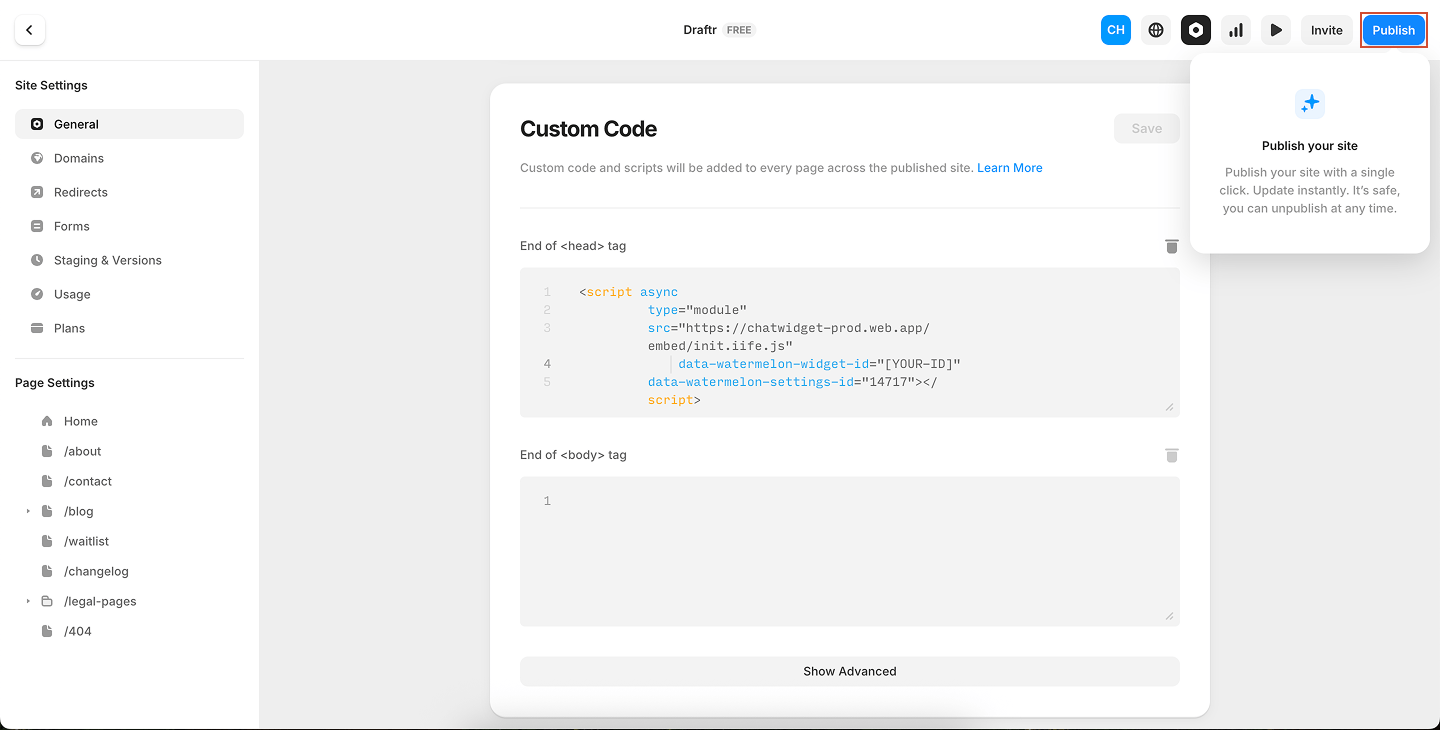Open the CH user avatar
Screen dimensions: 1440x730
pos(1116,30)
